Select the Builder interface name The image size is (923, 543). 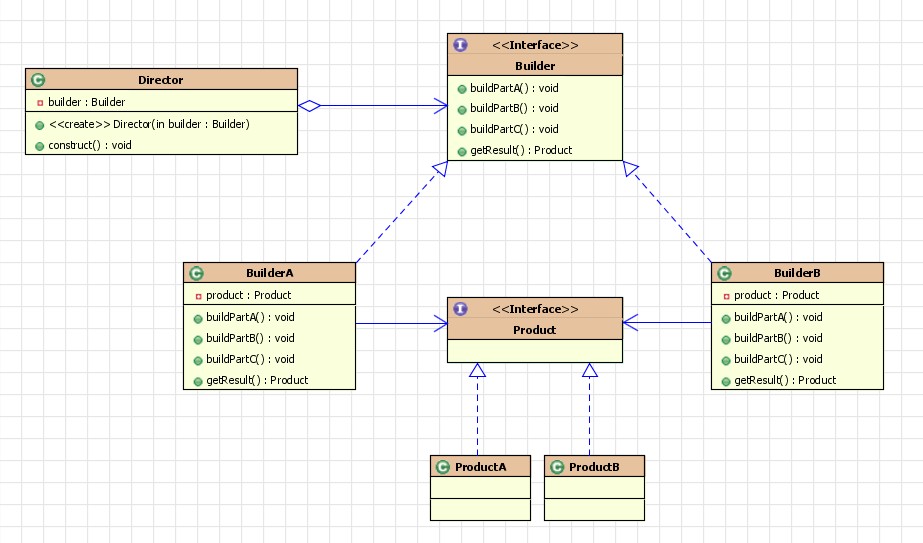pos(535,66)
